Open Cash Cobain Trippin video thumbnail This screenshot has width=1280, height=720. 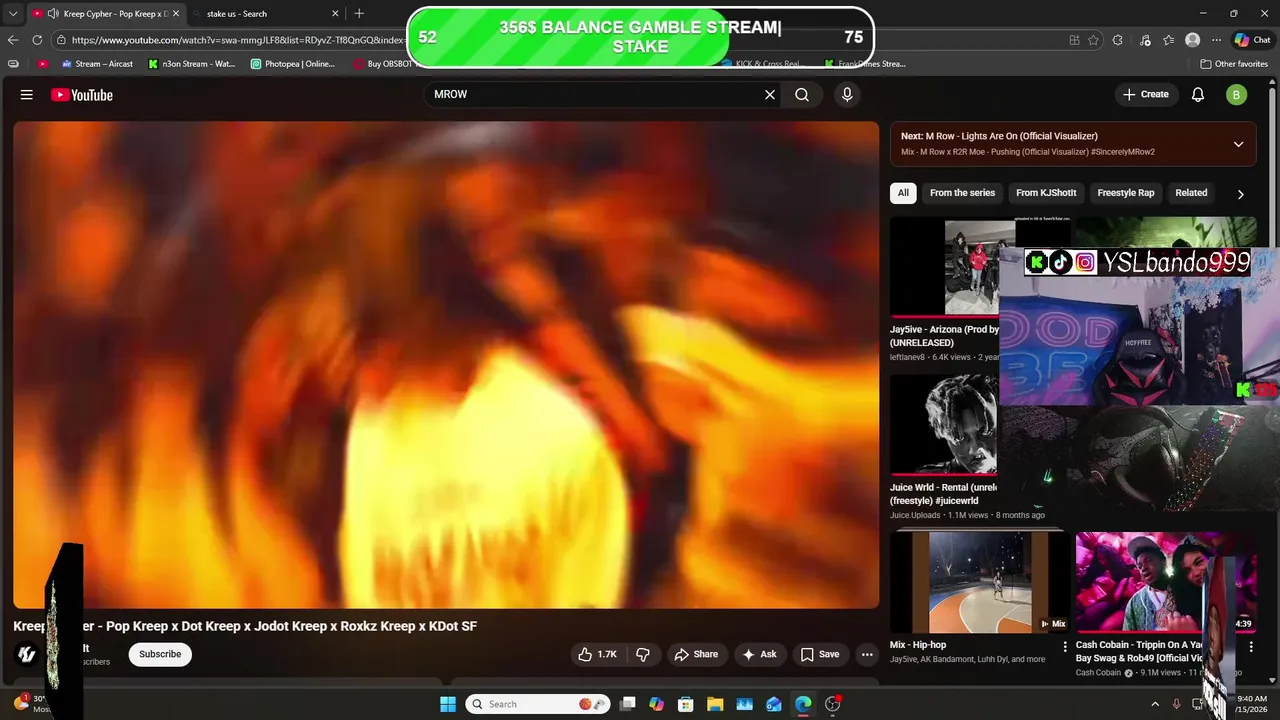(1165, 583)
